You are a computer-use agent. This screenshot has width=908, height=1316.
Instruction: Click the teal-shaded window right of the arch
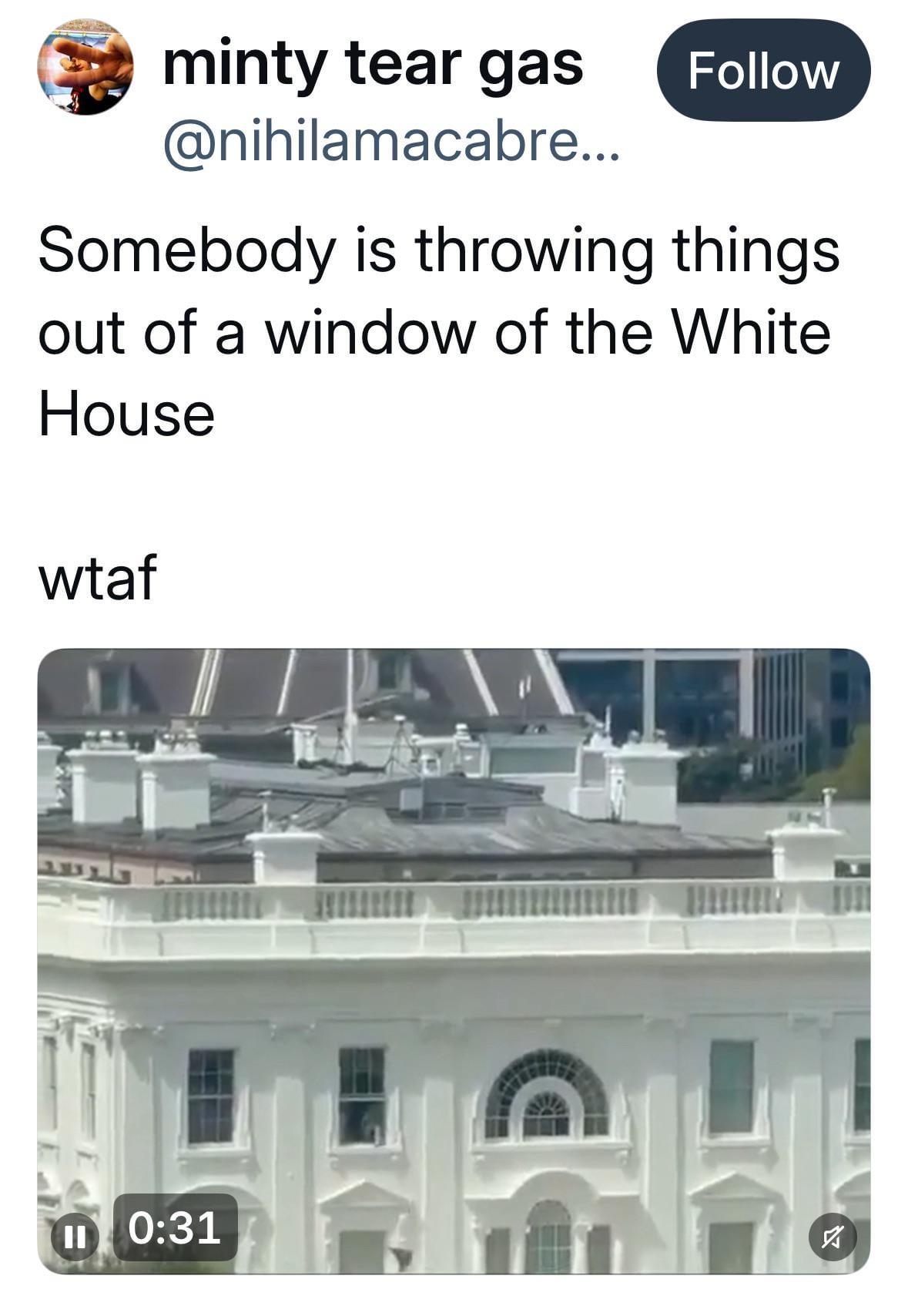point(731,1087)
